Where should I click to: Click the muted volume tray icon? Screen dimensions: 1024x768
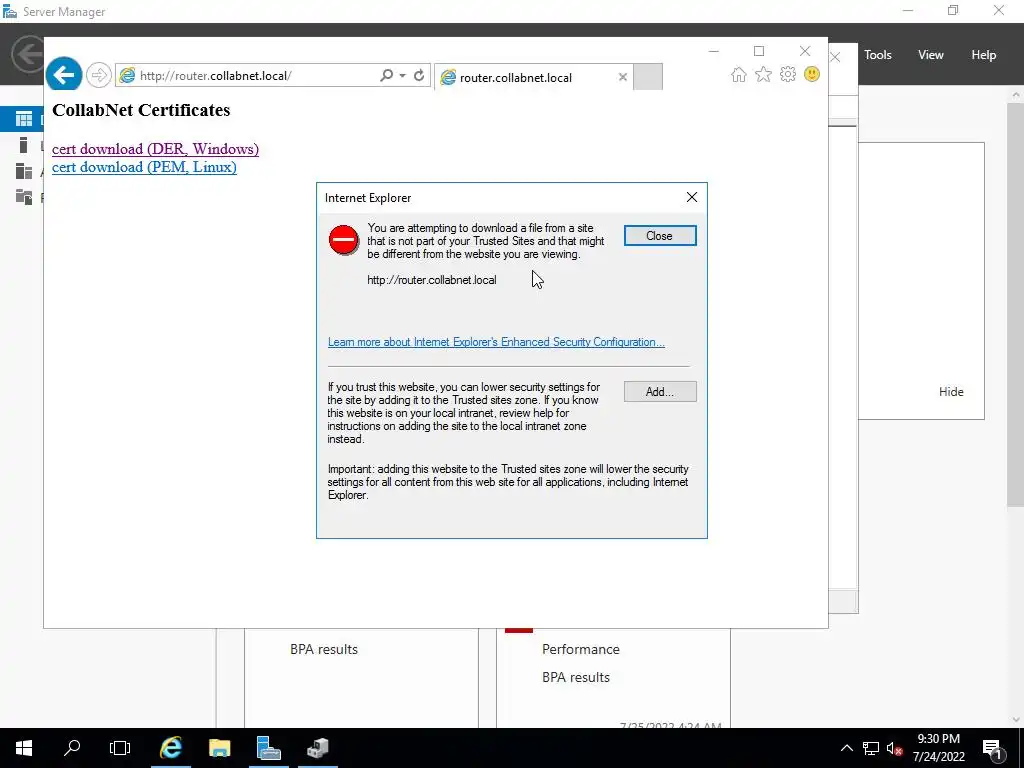coord(895,748)
